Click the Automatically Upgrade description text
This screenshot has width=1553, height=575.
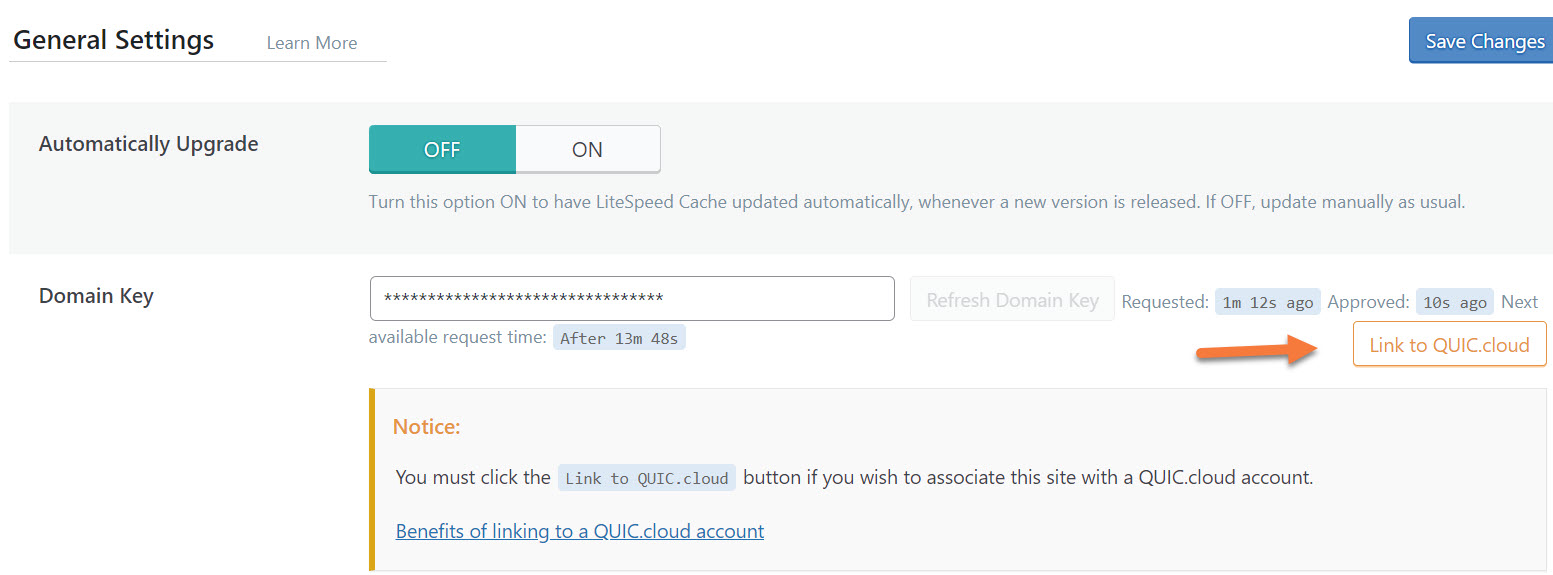click(916, 202)
